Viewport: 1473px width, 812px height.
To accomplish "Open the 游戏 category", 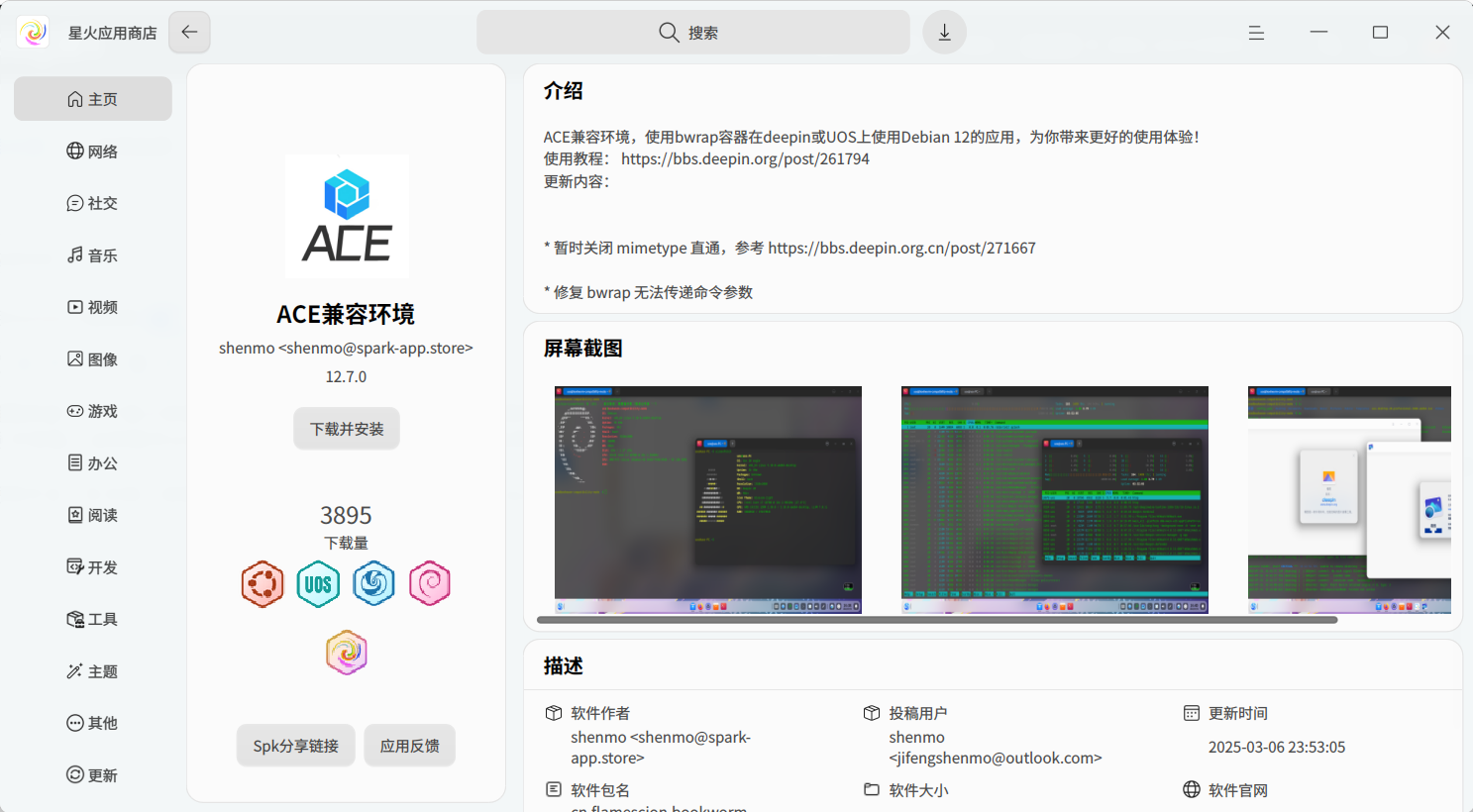I will click(93, 411).
